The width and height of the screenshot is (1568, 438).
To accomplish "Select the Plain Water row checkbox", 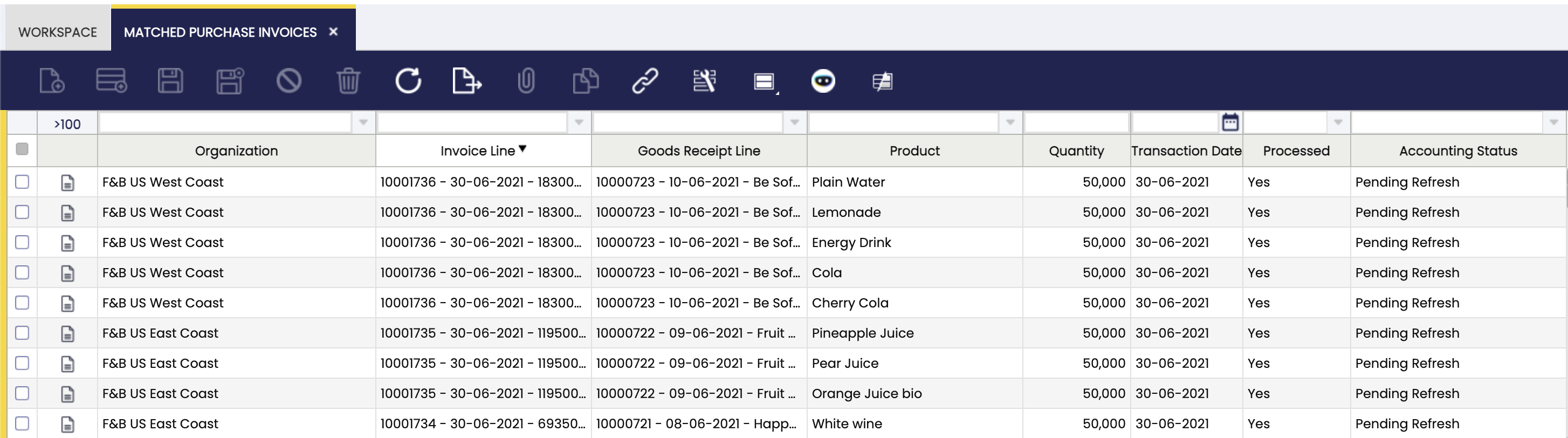I will coord(22,182).
